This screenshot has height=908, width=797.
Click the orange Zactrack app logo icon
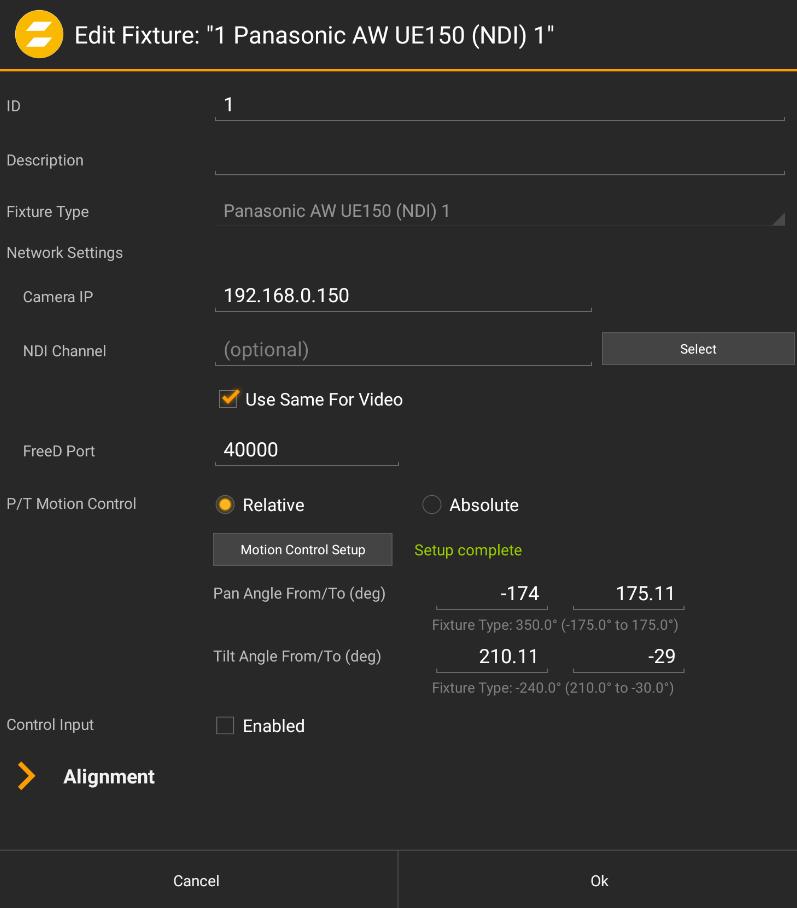click(x=38, y=34)
